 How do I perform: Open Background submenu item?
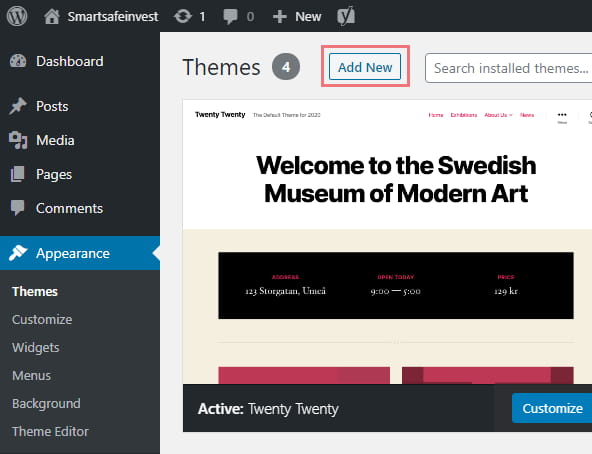coord(46,403)
